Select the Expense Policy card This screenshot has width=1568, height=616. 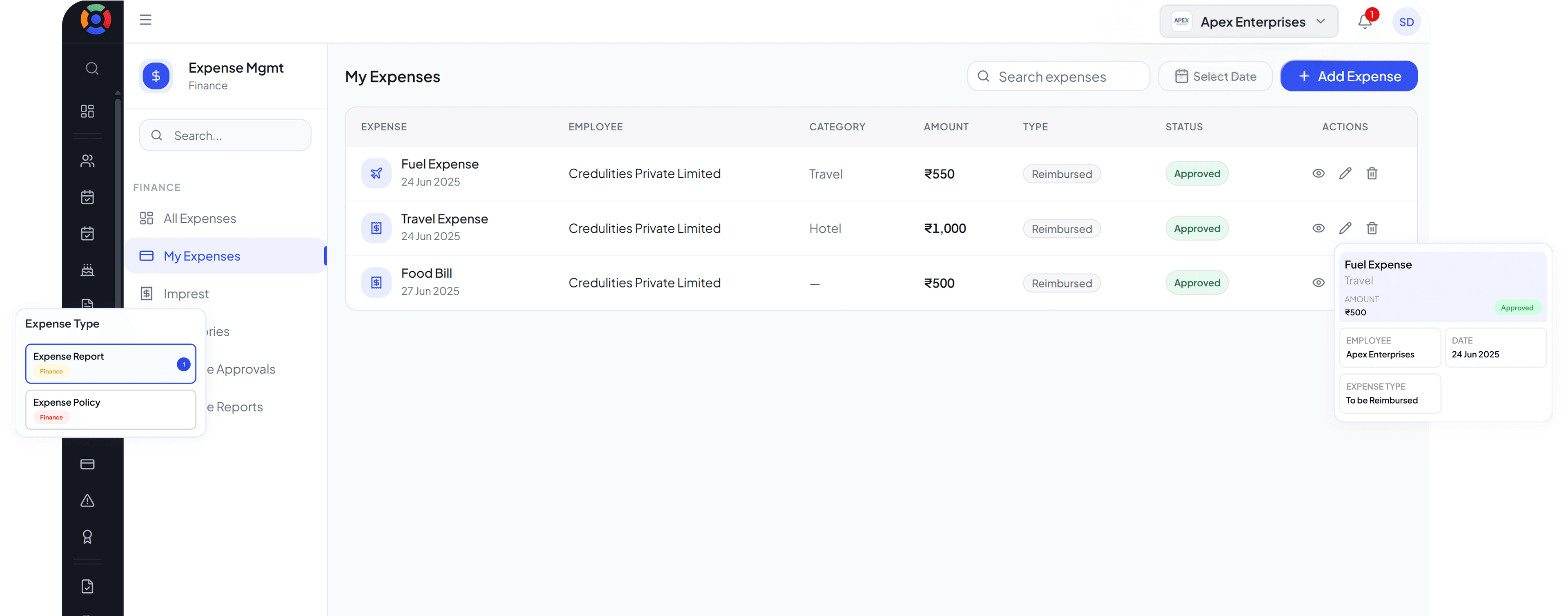click(111, 410)
